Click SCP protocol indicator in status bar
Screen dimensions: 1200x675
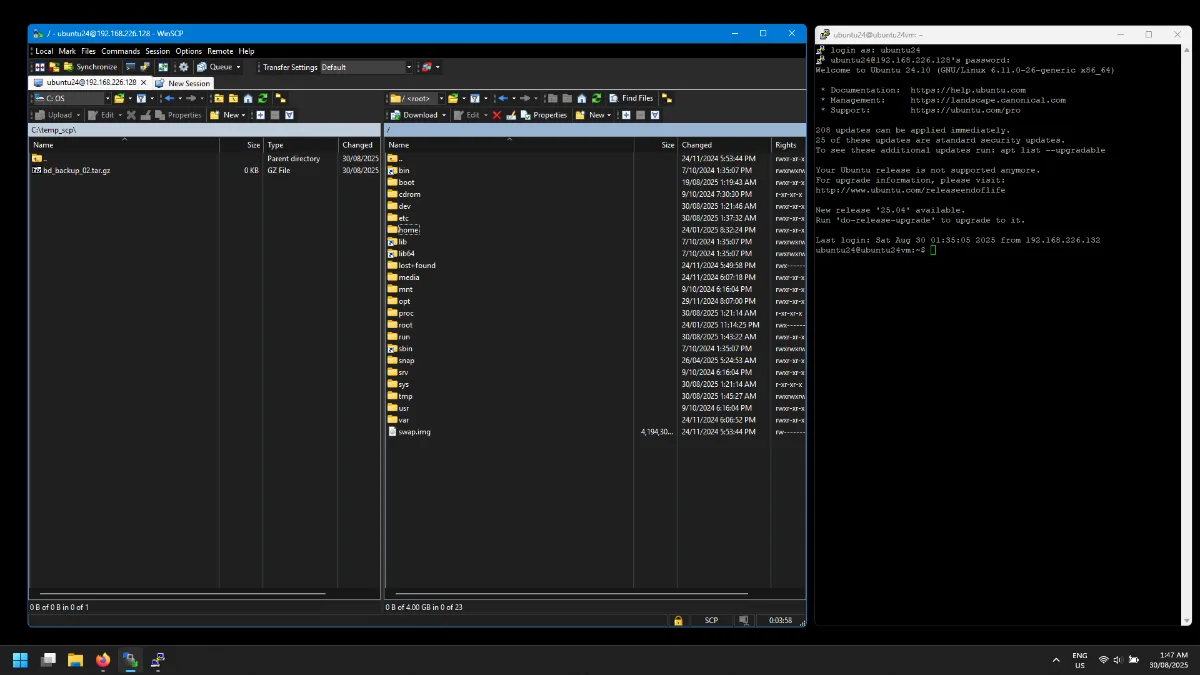tap(711, 620)
